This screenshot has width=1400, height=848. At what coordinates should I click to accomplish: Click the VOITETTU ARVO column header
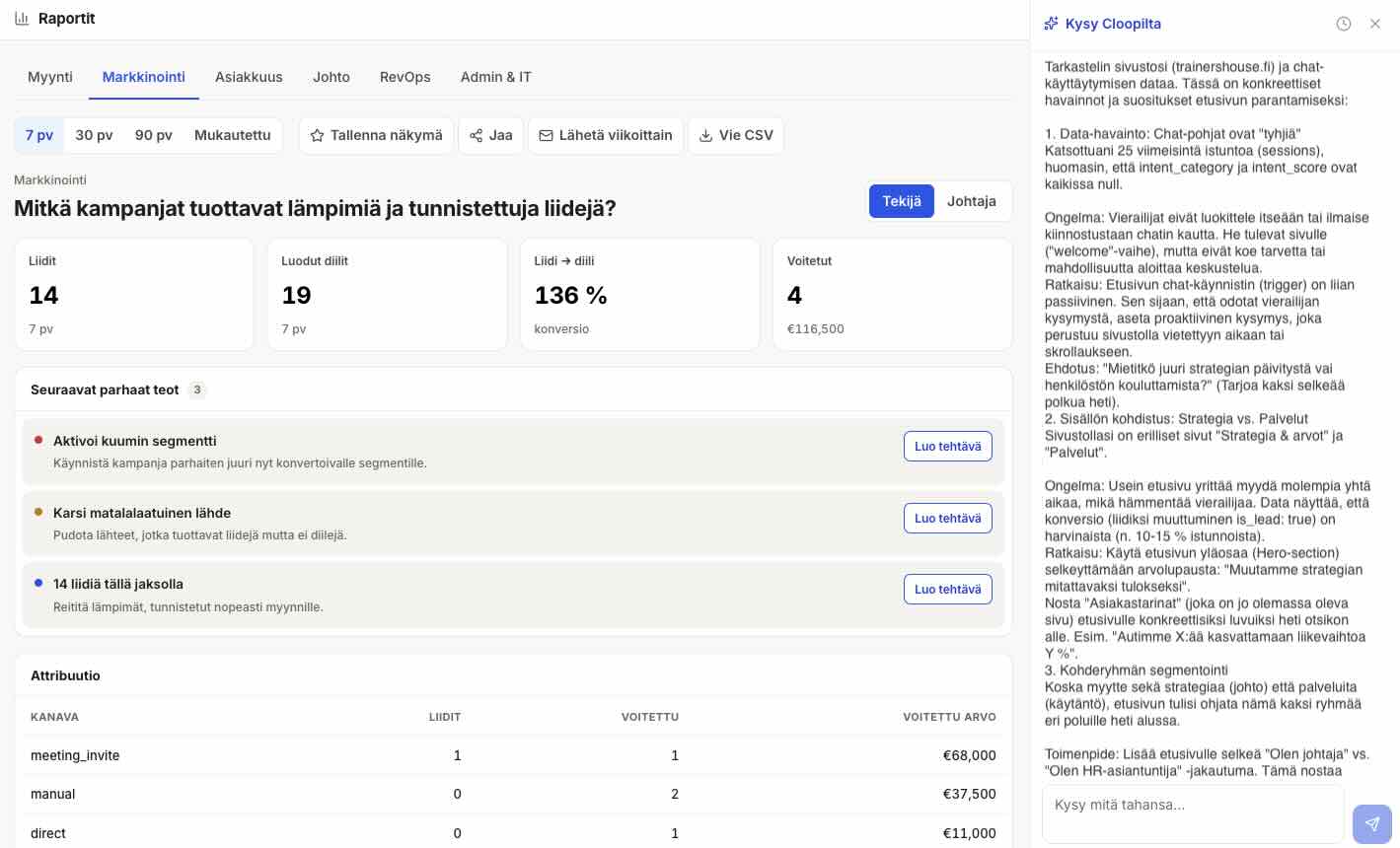[x=949, y=717]
